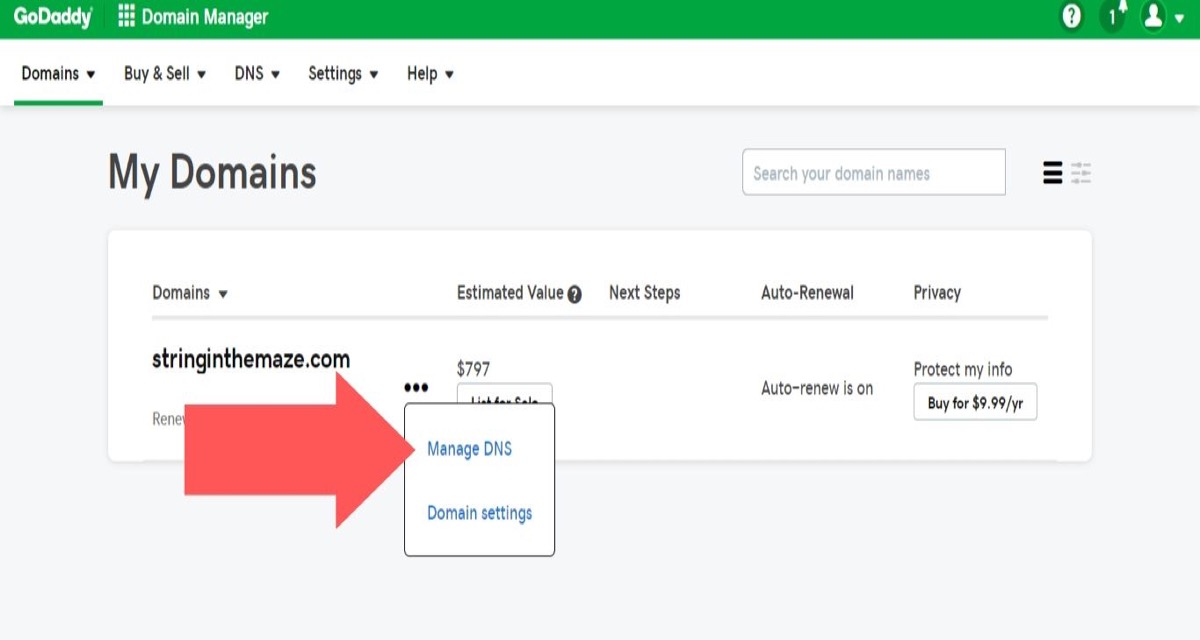Click the Buy for $9.99/yr button
1200x640 pixels.
975,403
